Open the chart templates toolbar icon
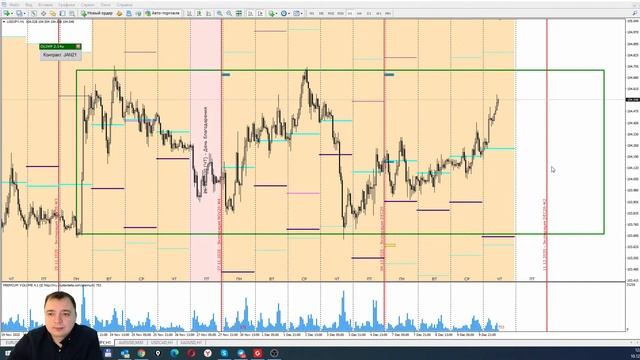Viewport: 640px width, 360px height. (296, 13)
